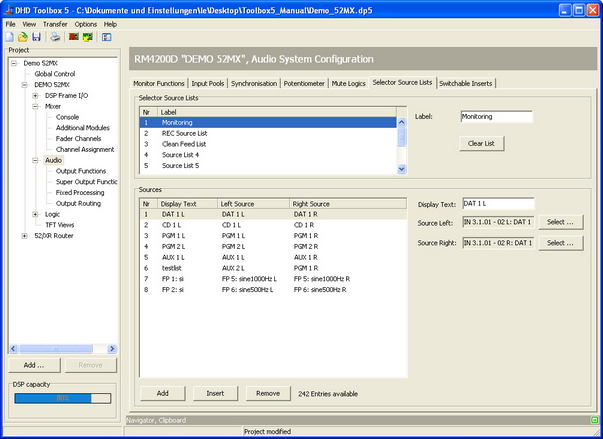This screenshot has width=603, height=439.
Task: Select Fader Channels tree item
Action: [x=78, y=138]
